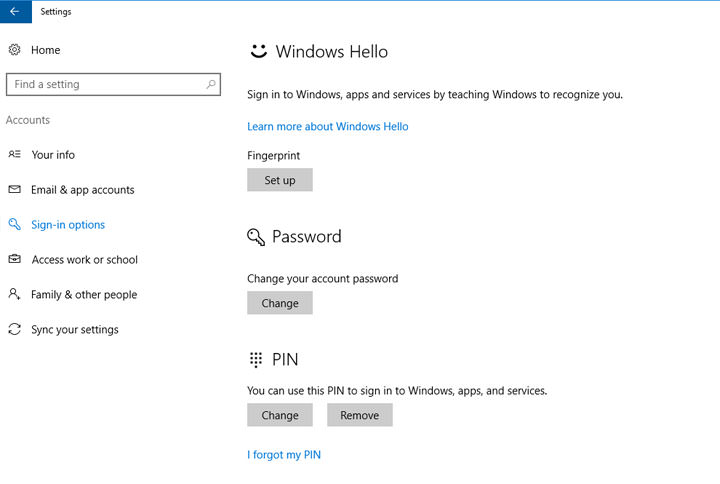Viewport: 720px width, 484px height.
Task: Click the magnifier icon in search box
Action: click(x=211, y=85)
